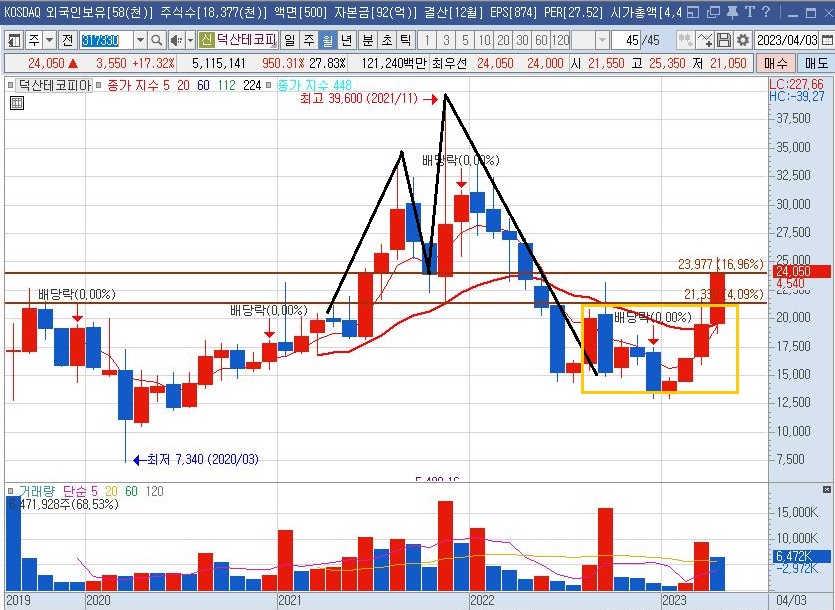Click the +17.32% change rate value
Image resolution: width=835 pixels, height=610 pixels.
click(x=153, y=63)
